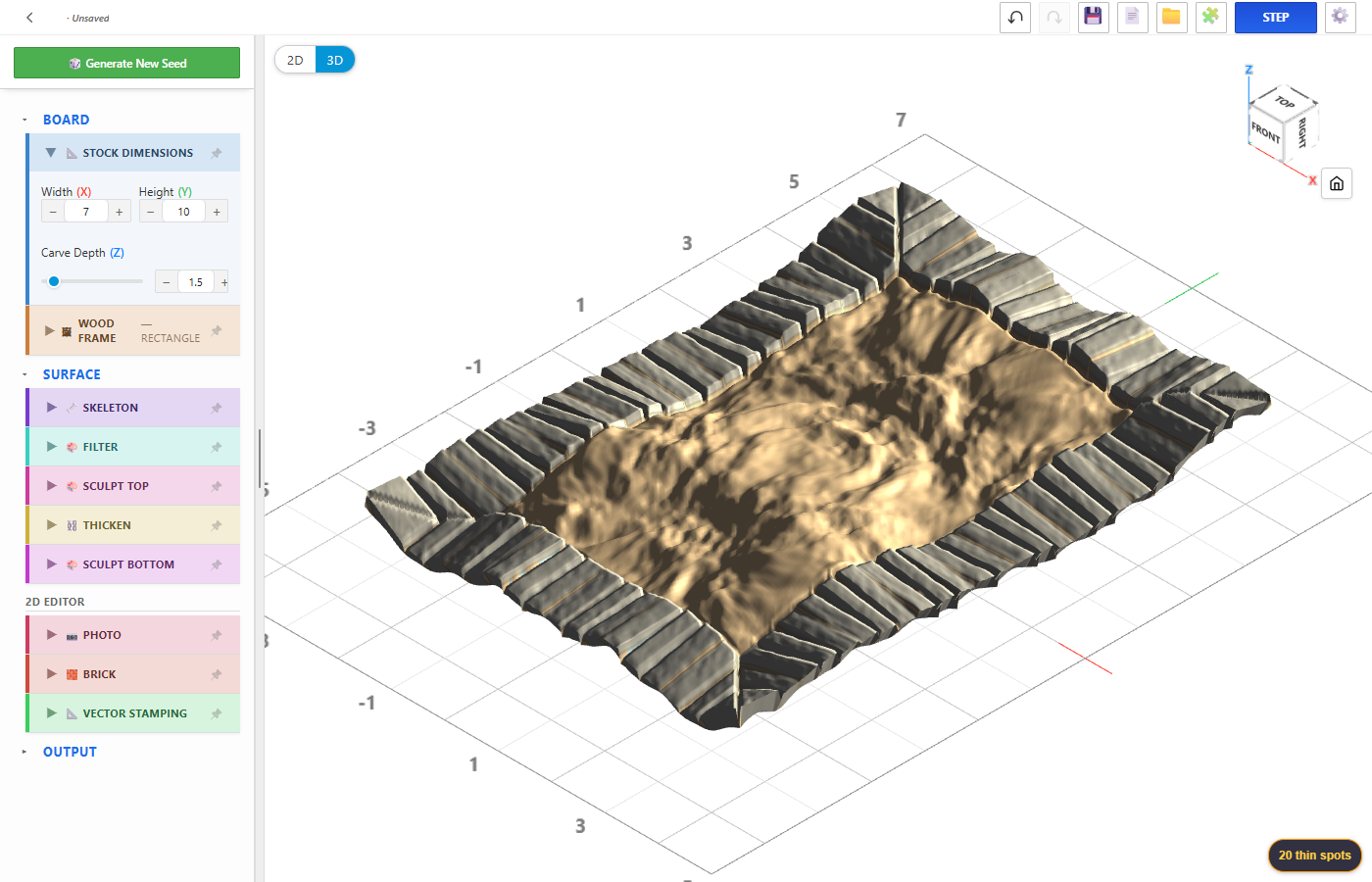1372x882 pixels.
Task: Click Generate New Seed button
Action: pyautogui.click(x=126, y=63)
